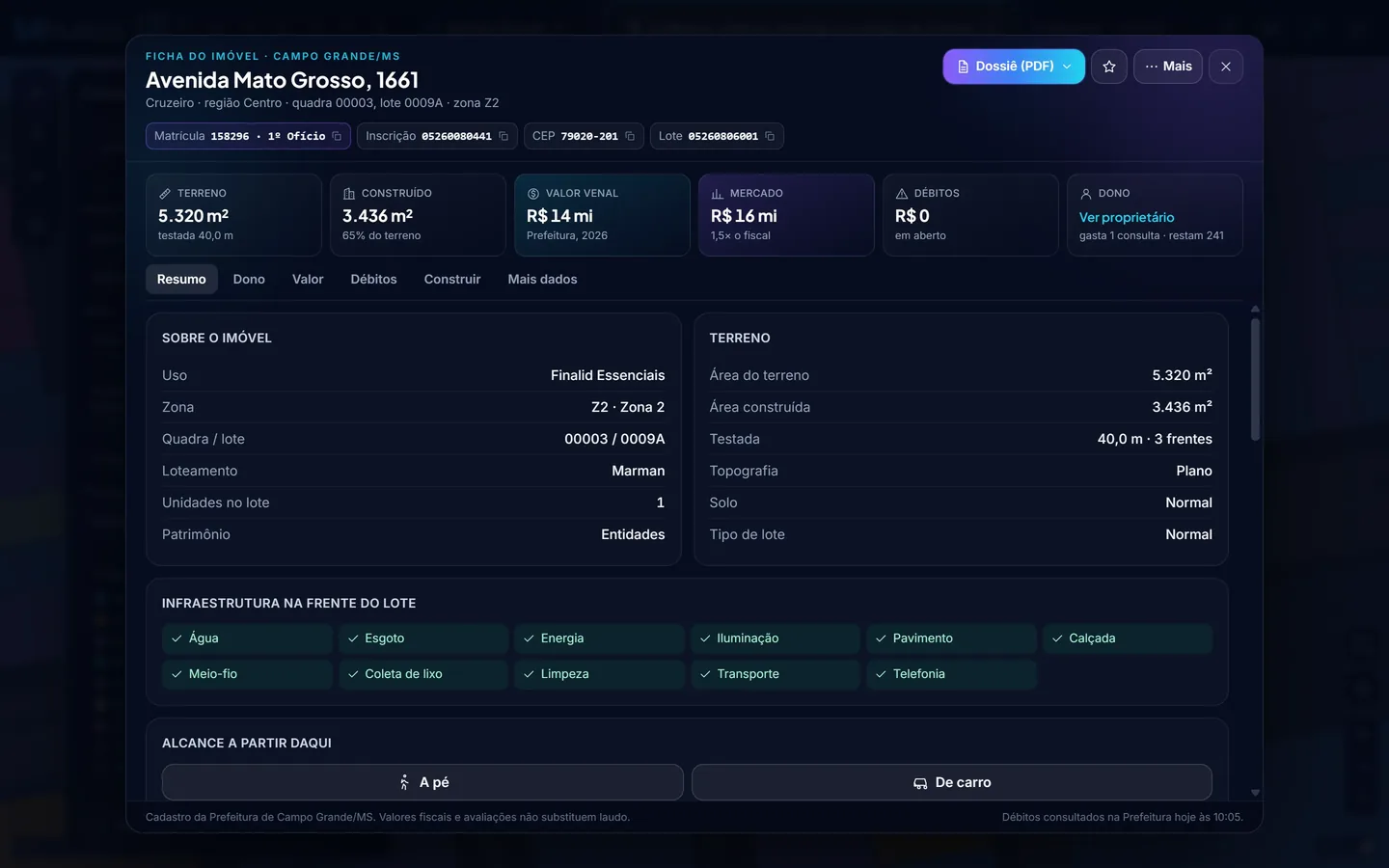Screen dimensions: 1389x868
Task: Click the Pavimento infrastructure chip
Action: click(951, 638)
